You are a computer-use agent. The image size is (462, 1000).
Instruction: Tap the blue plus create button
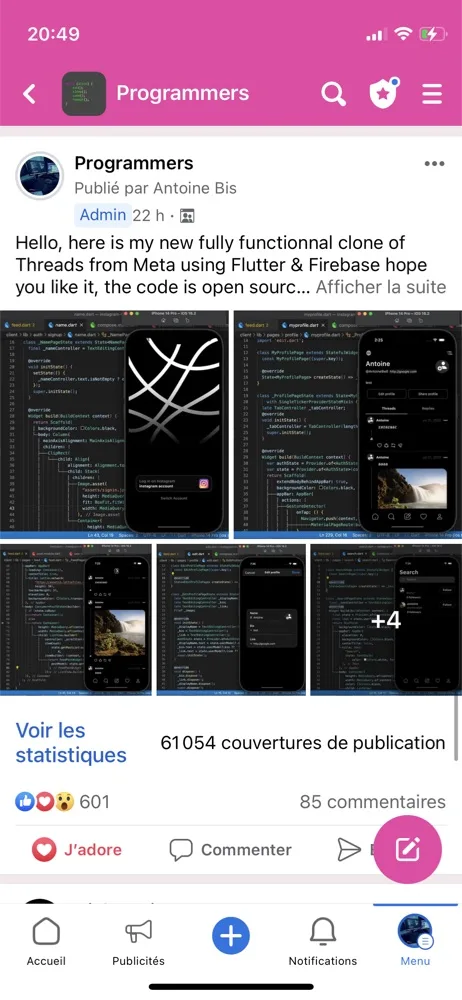[231, 936]
